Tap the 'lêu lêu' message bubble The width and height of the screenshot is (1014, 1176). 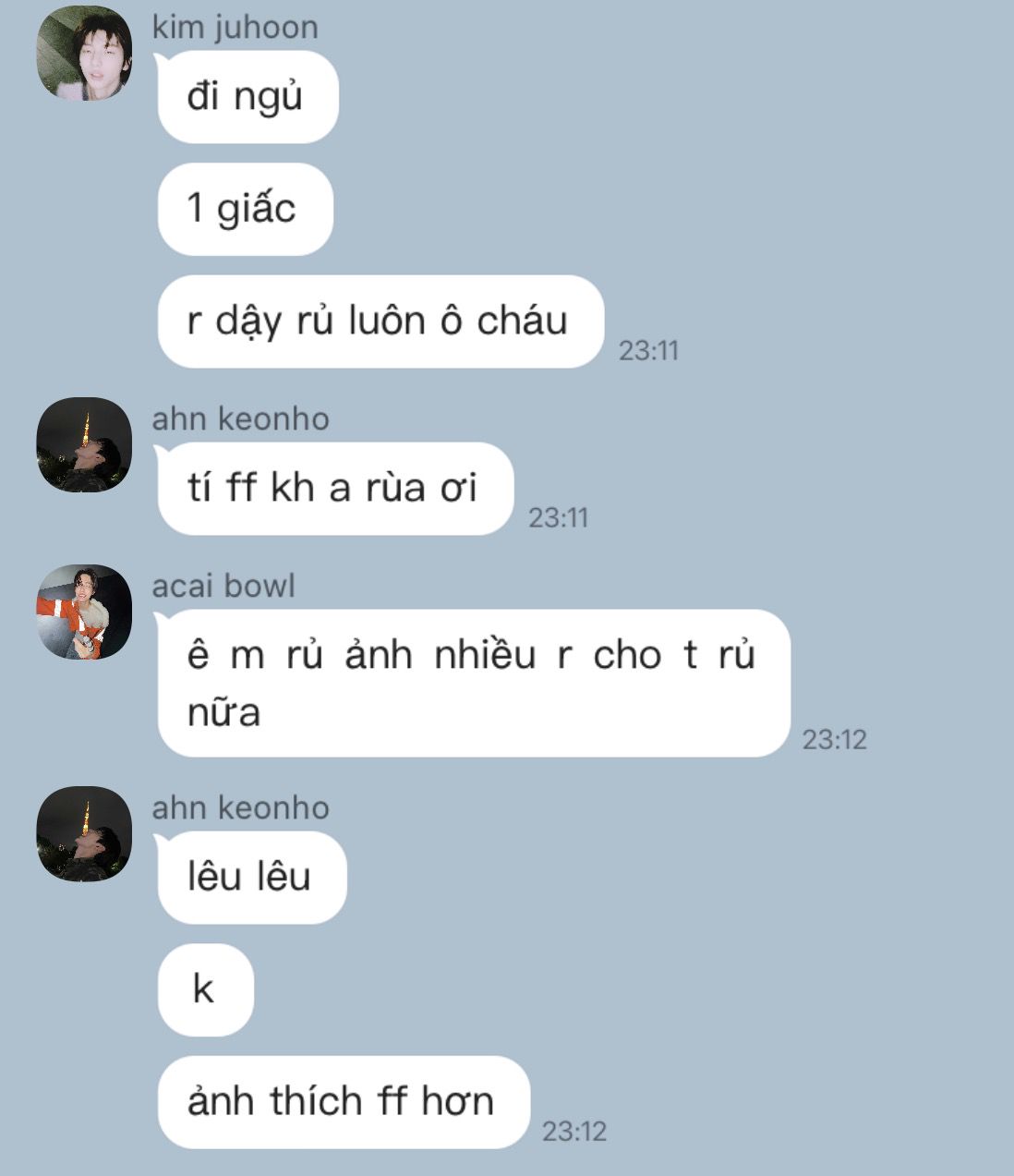pyautogui.click(x=251, y=878)
